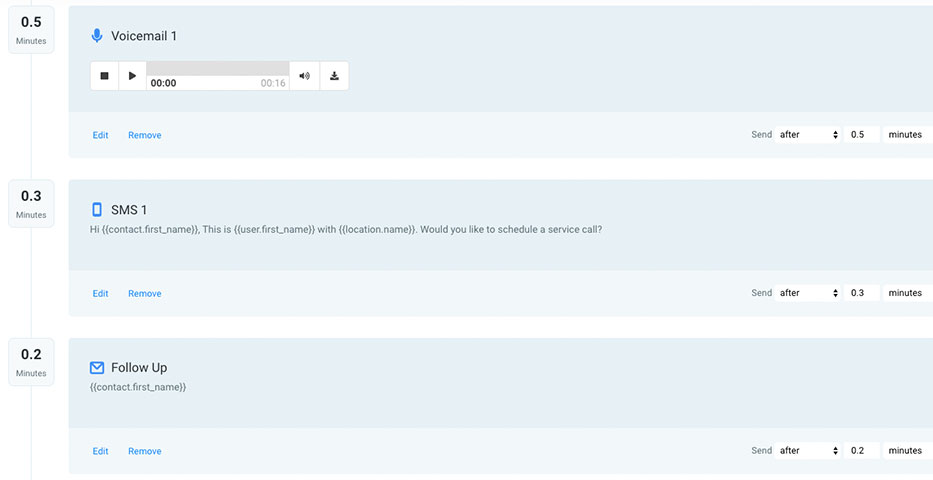This screenshot has width=933, height=480.
Task: Open Voicemail 1 minutes unit dropdown
Action: click(x=907, y=134)
